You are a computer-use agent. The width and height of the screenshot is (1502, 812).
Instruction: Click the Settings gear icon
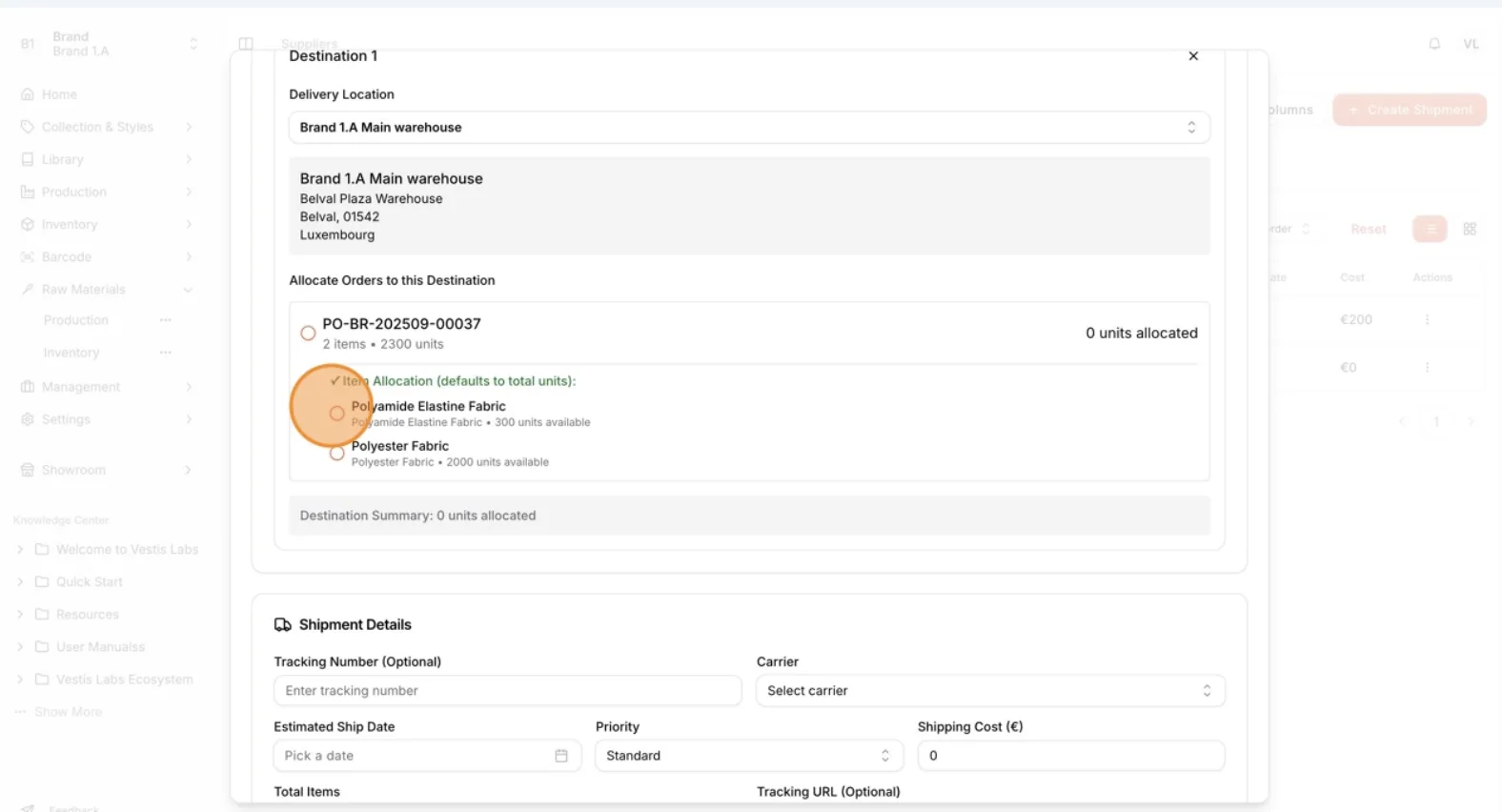pyautogui.click(x=28, y=419)
